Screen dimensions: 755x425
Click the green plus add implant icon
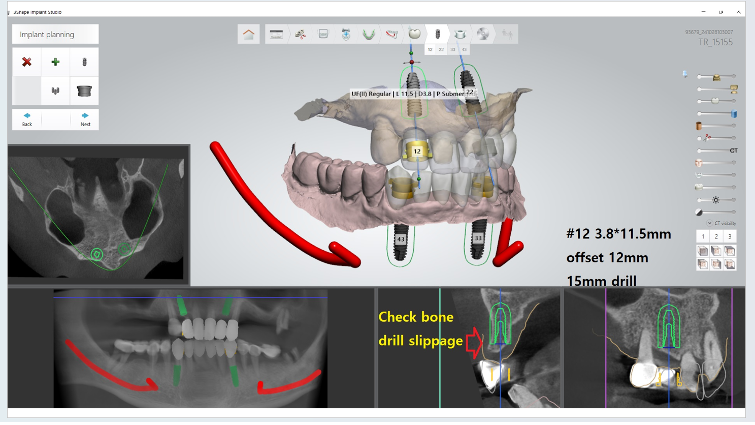(x=55, y=62)
